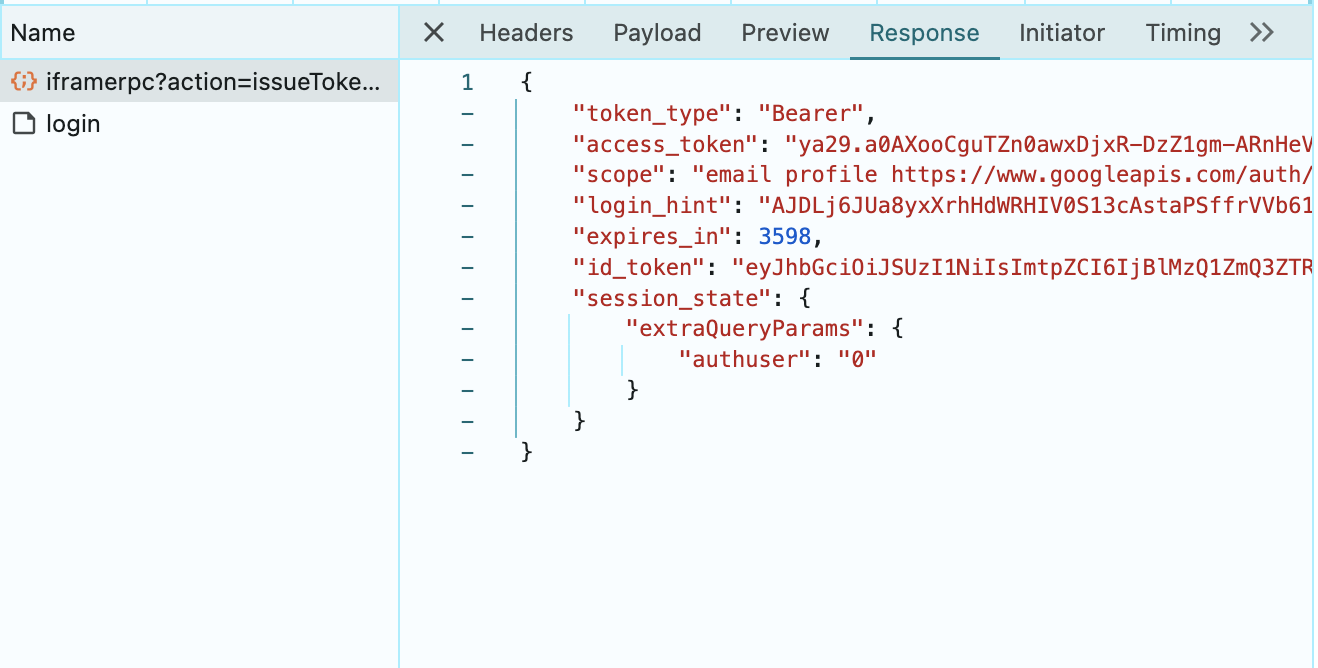Click the JSON icon beside the iframerpc request

click(x=22, y=83)
